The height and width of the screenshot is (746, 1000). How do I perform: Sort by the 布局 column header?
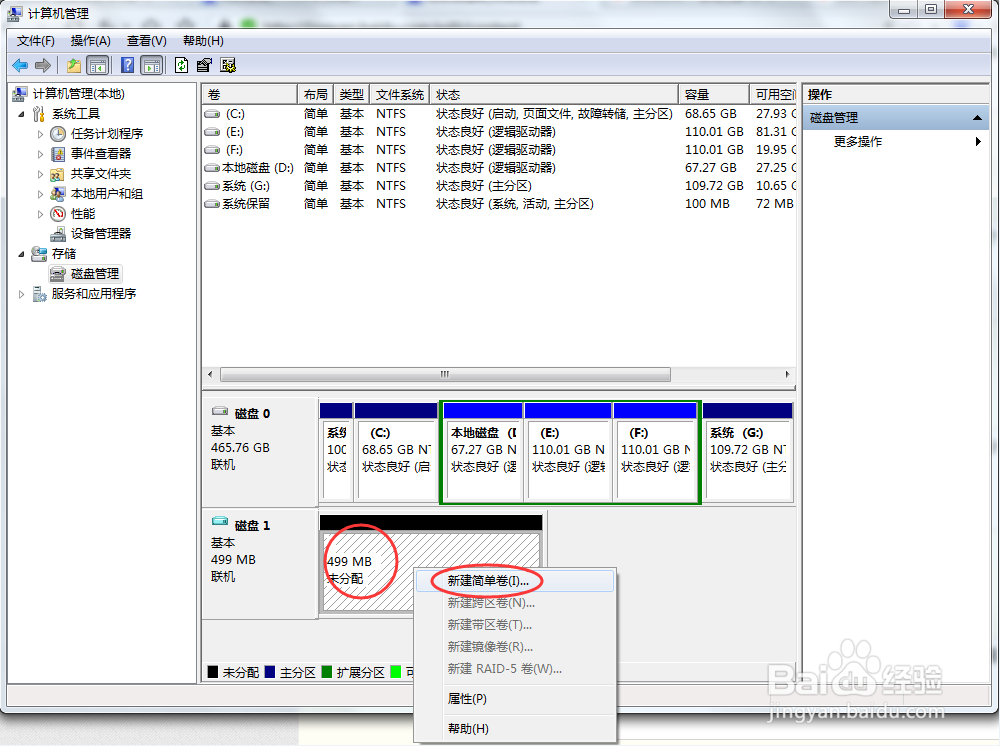(x=316, y=94)
